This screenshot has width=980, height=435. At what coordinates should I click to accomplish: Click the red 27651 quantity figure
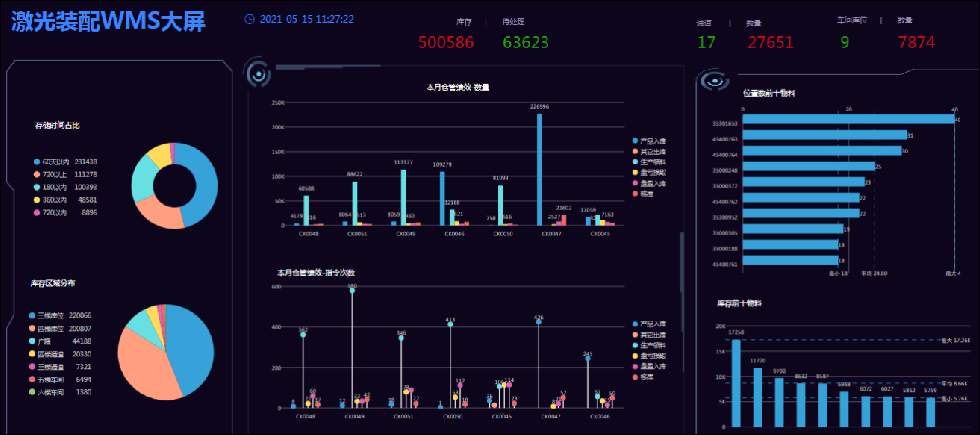pyautogui.click(x=771, y=42)
